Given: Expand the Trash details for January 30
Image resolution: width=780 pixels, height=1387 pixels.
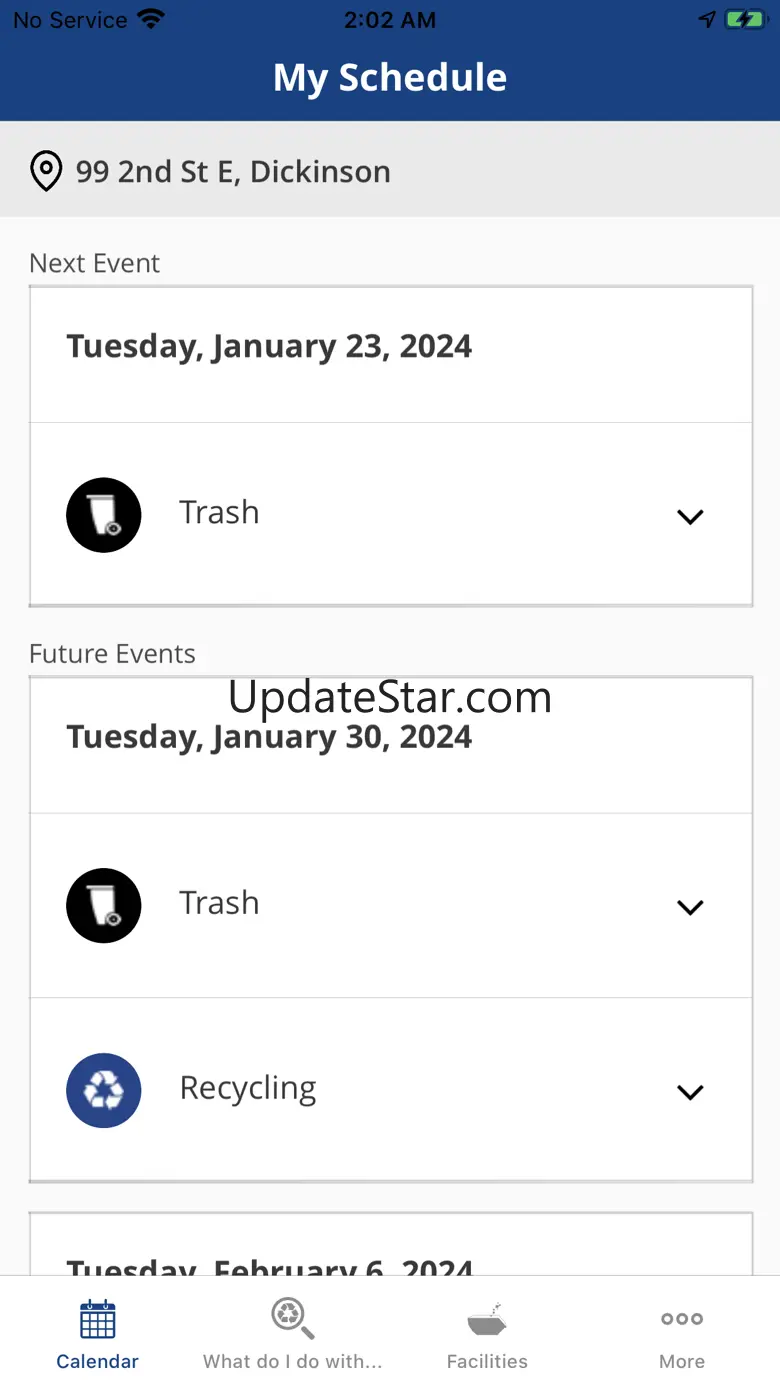Looking at the screenshot, I should click(x=690, y=907).
